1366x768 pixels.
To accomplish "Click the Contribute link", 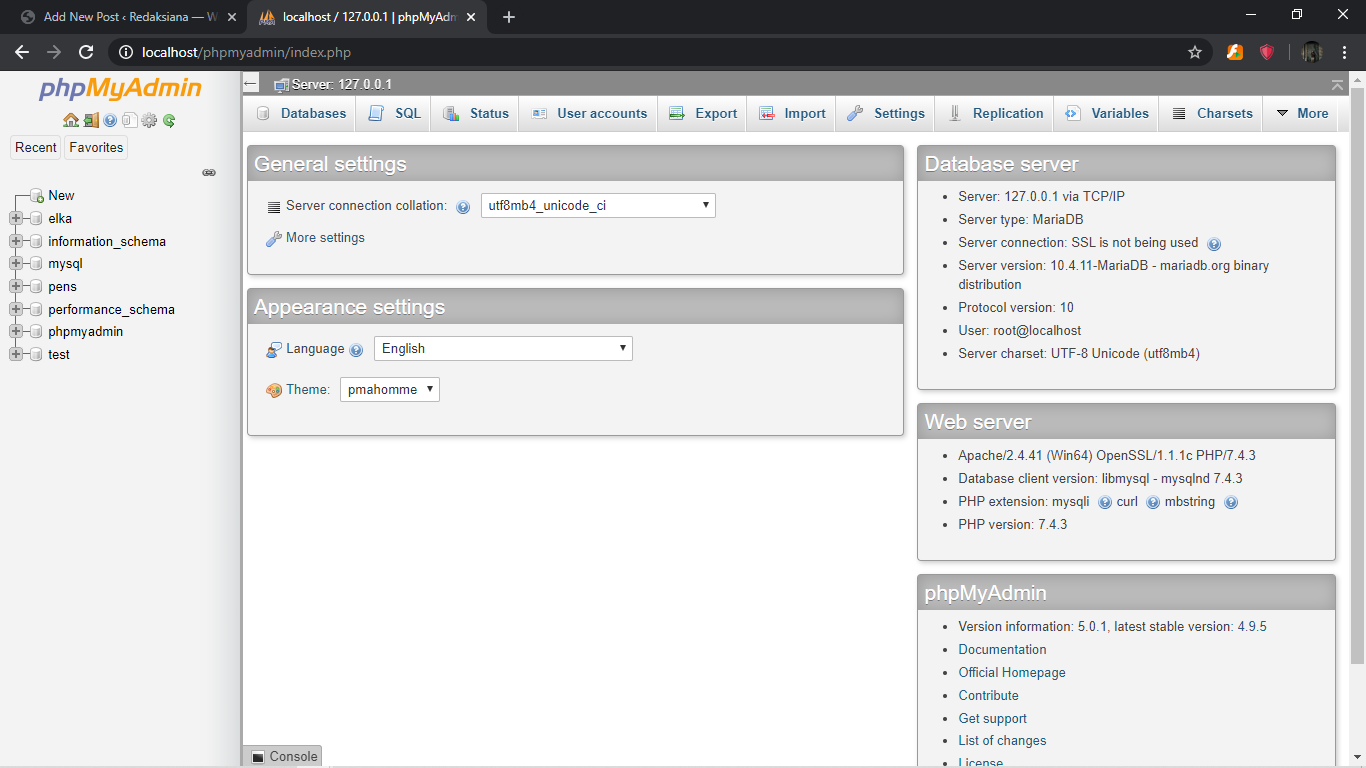I will pos(988,696).
